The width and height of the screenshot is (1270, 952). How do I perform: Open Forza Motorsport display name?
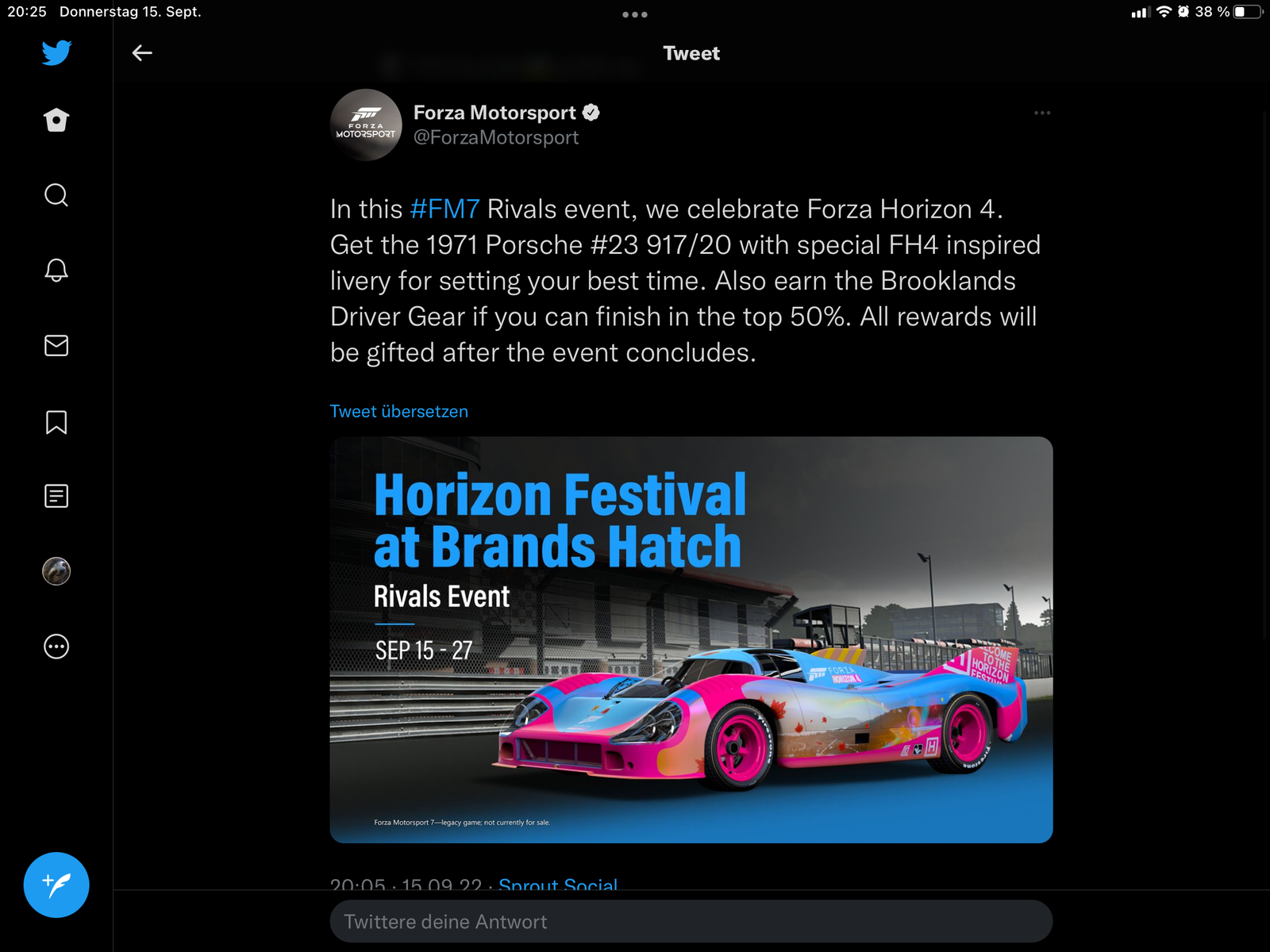tap(495, 113)
